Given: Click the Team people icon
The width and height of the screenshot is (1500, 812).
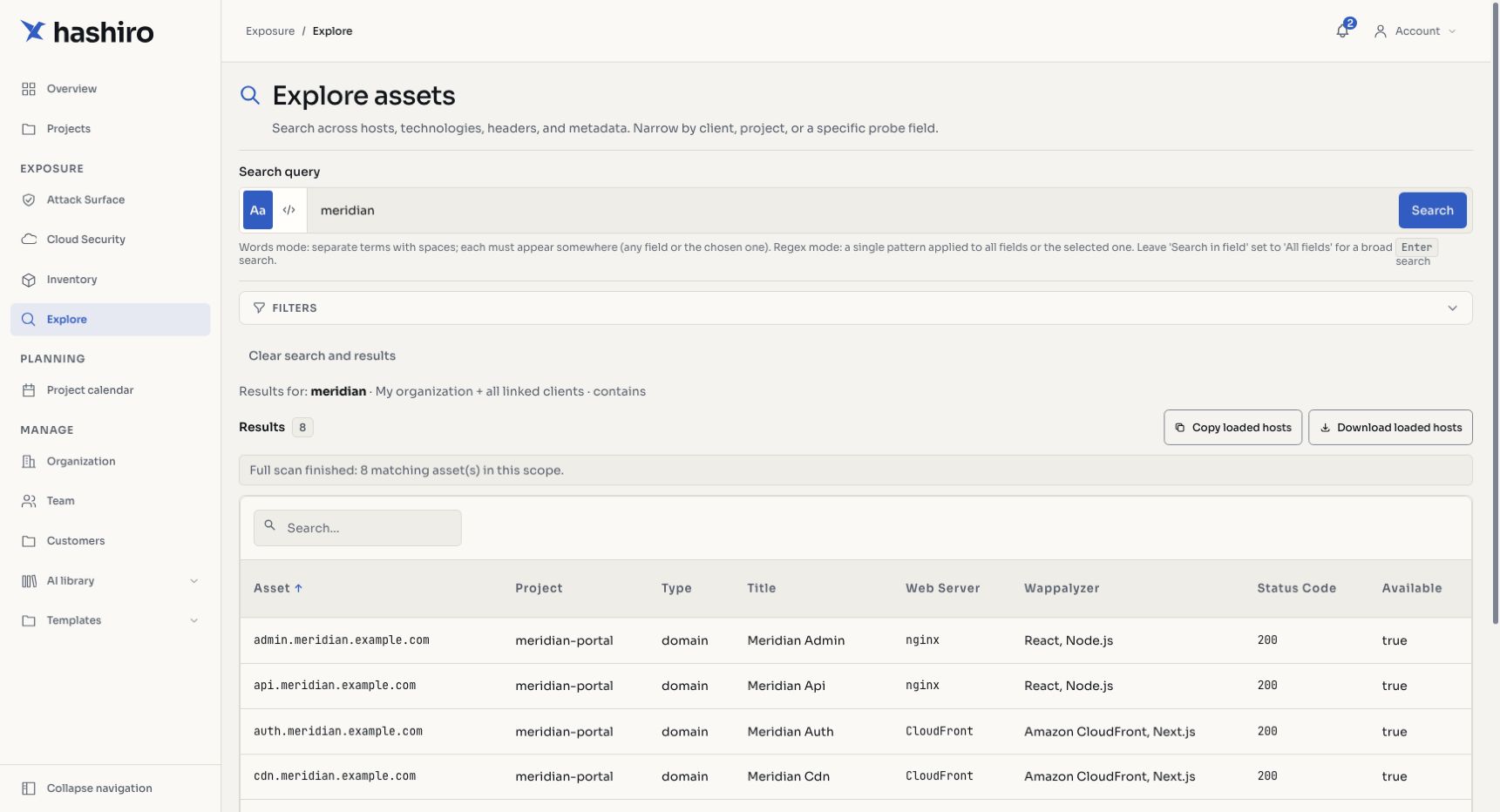Looking at the screenshot, I should pos(29,501).
